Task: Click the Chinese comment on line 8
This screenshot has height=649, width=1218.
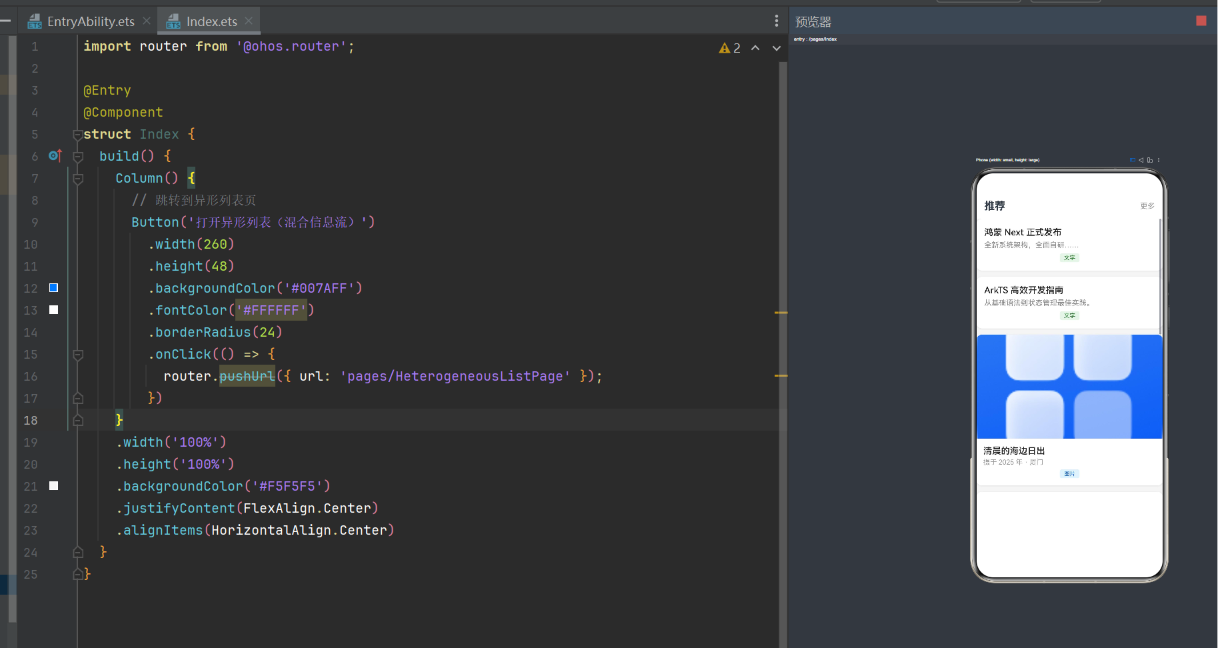Action: coord(194,200)
